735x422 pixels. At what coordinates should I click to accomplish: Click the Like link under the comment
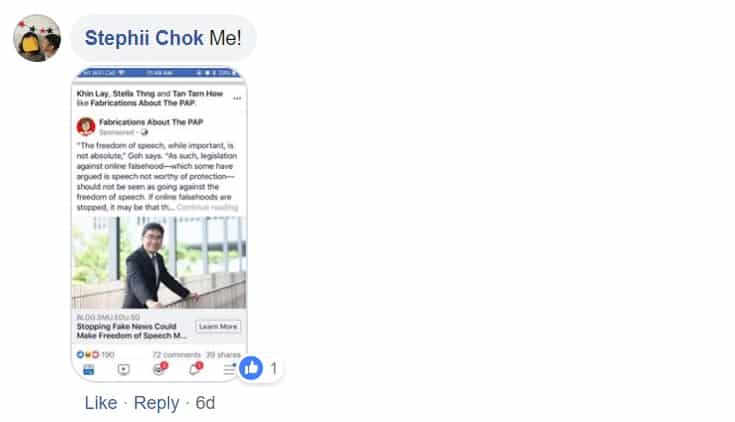tap(101, 403)
